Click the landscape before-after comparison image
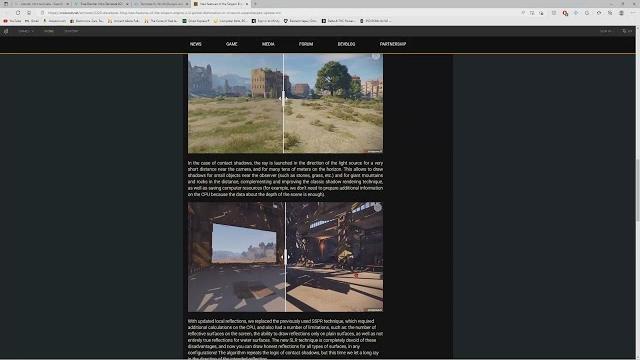The image size is (640, 360). [285, 104]
